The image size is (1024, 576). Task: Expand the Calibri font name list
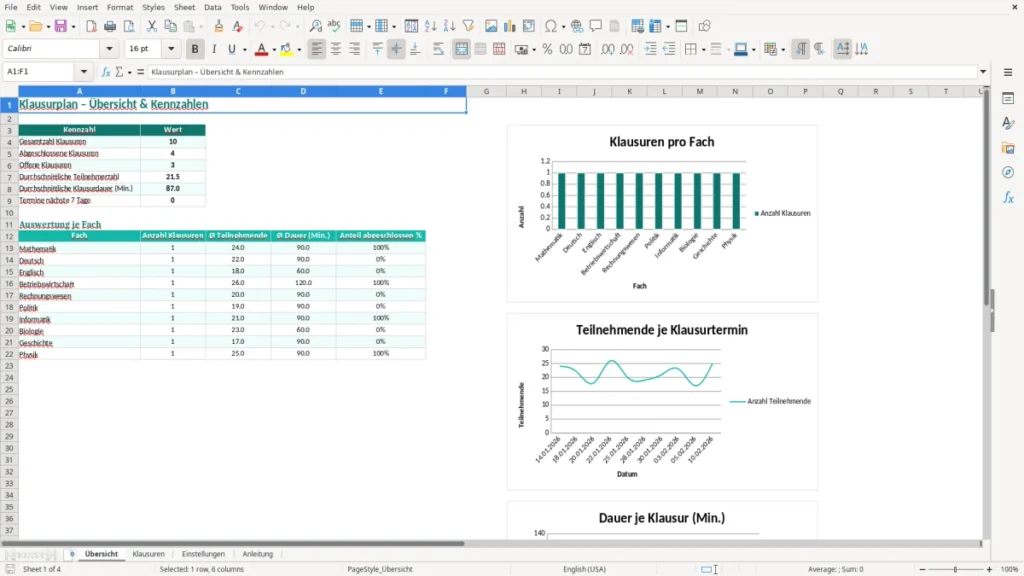(x=109, y=49)
